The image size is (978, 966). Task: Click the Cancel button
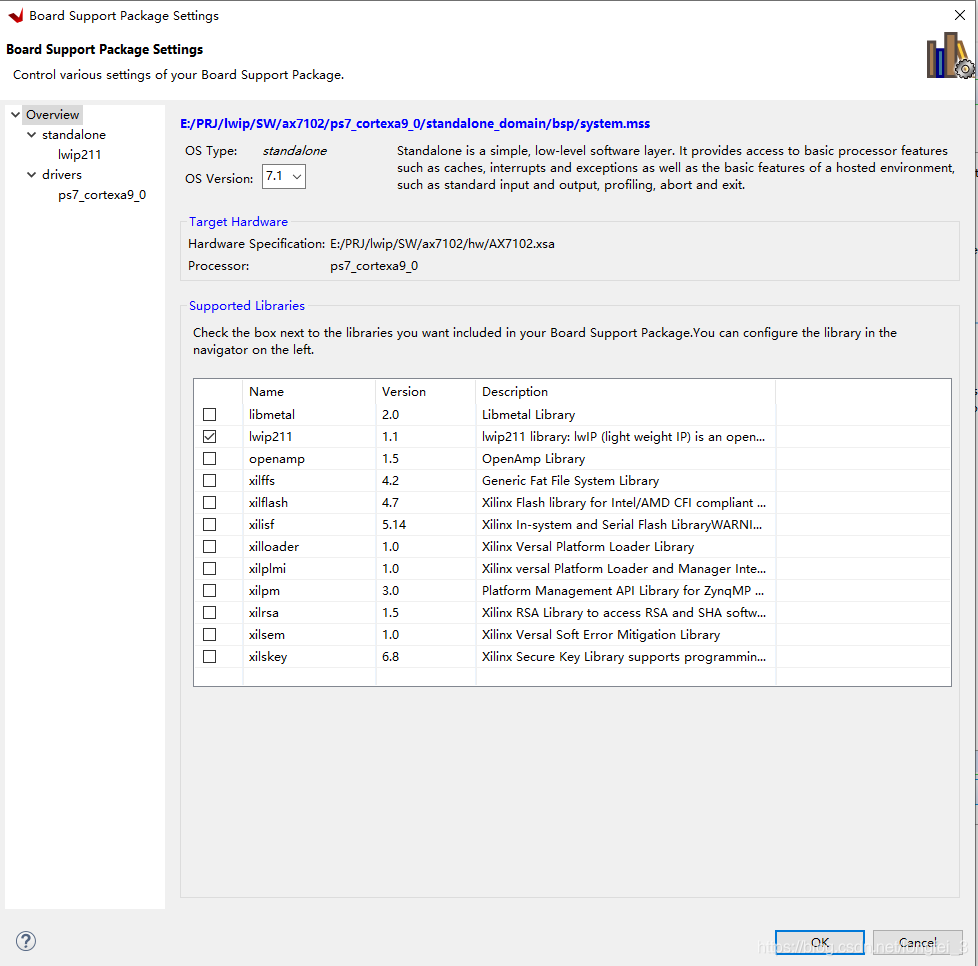tap(917, 942)
